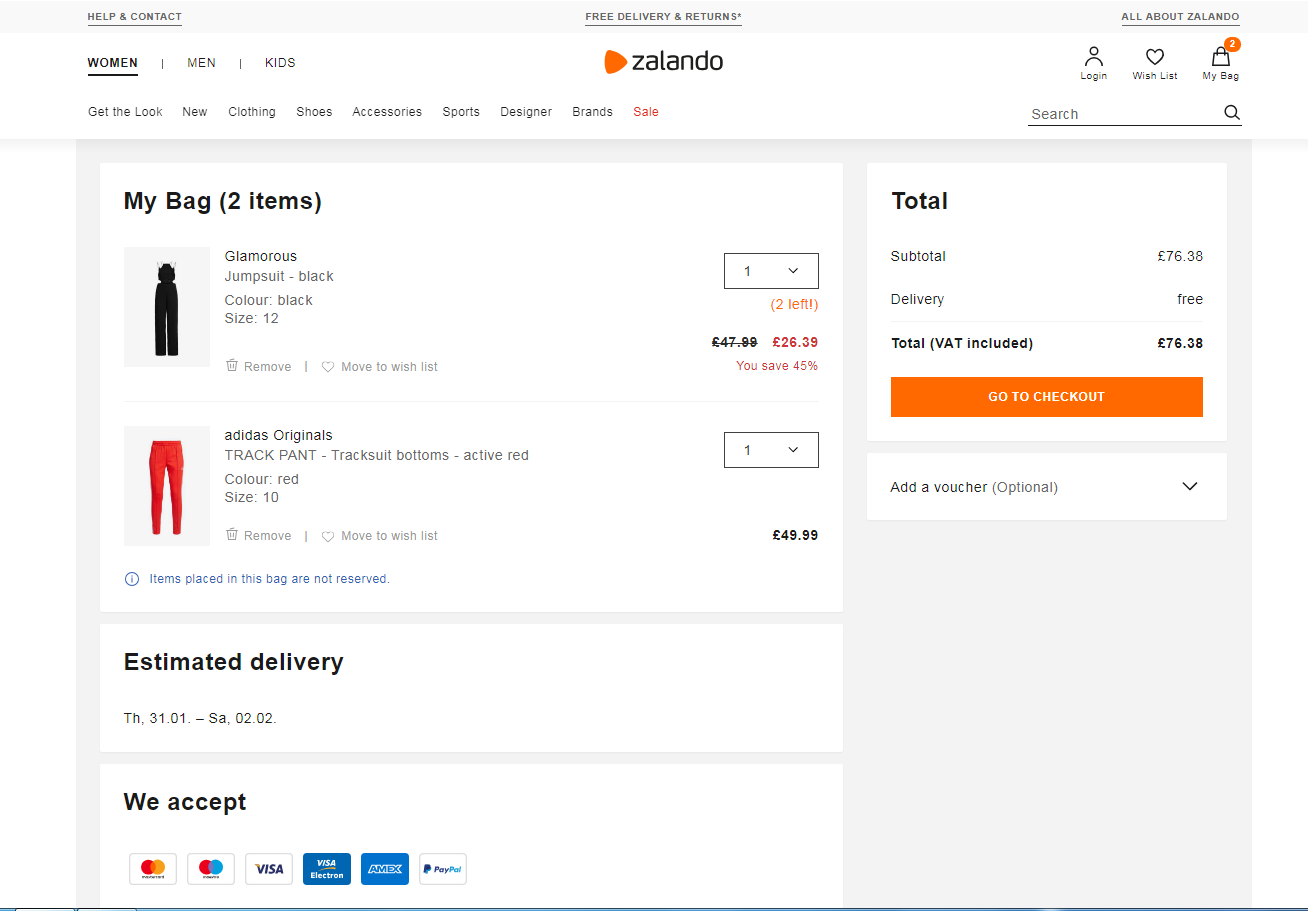Click the Zalando logo
The width and height of the screenshot is (1308, 911).
(664, 61)
